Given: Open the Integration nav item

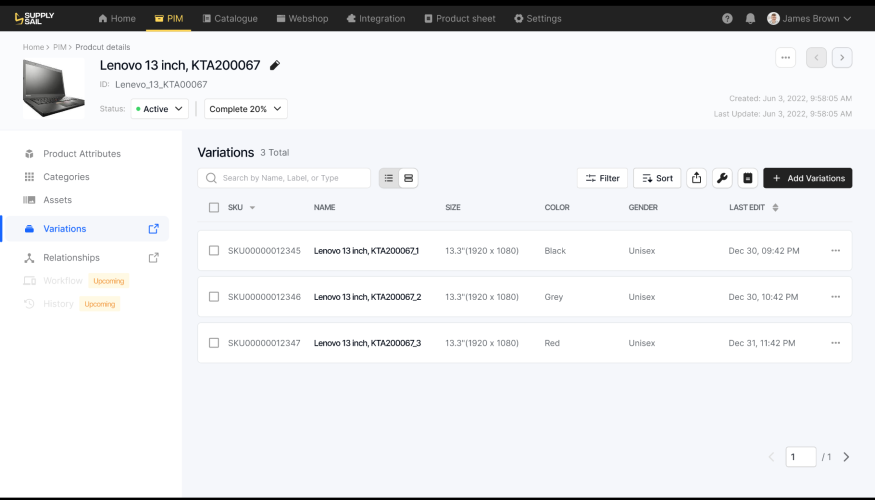Looking at the screenshot, I should pos(376,18).
